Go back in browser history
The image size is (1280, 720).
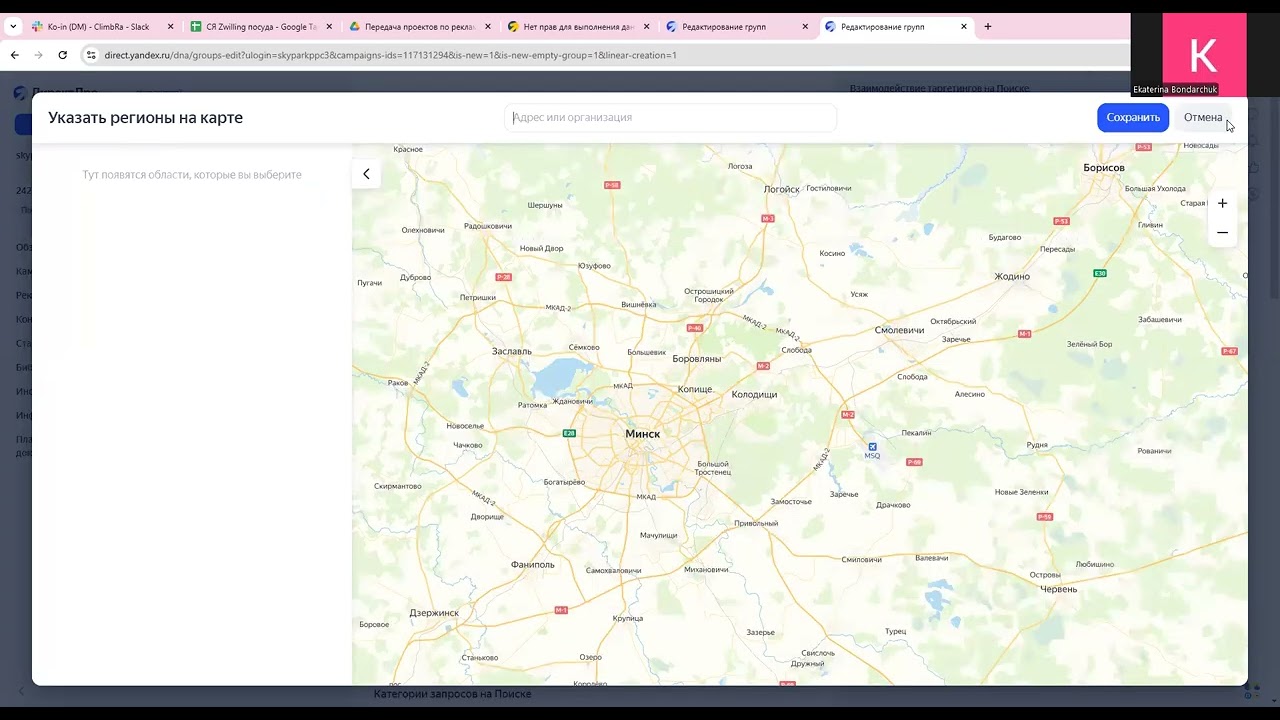(x=15, y=55)
